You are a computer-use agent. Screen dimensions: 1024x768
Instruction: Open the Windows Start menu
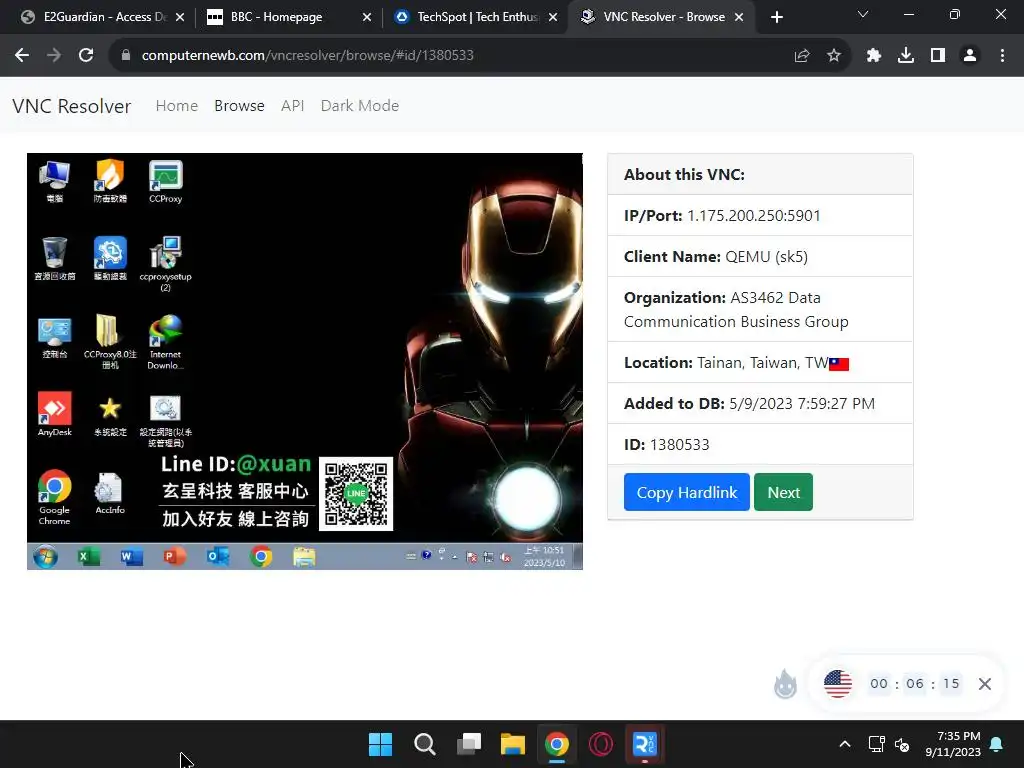coord(380,744)
